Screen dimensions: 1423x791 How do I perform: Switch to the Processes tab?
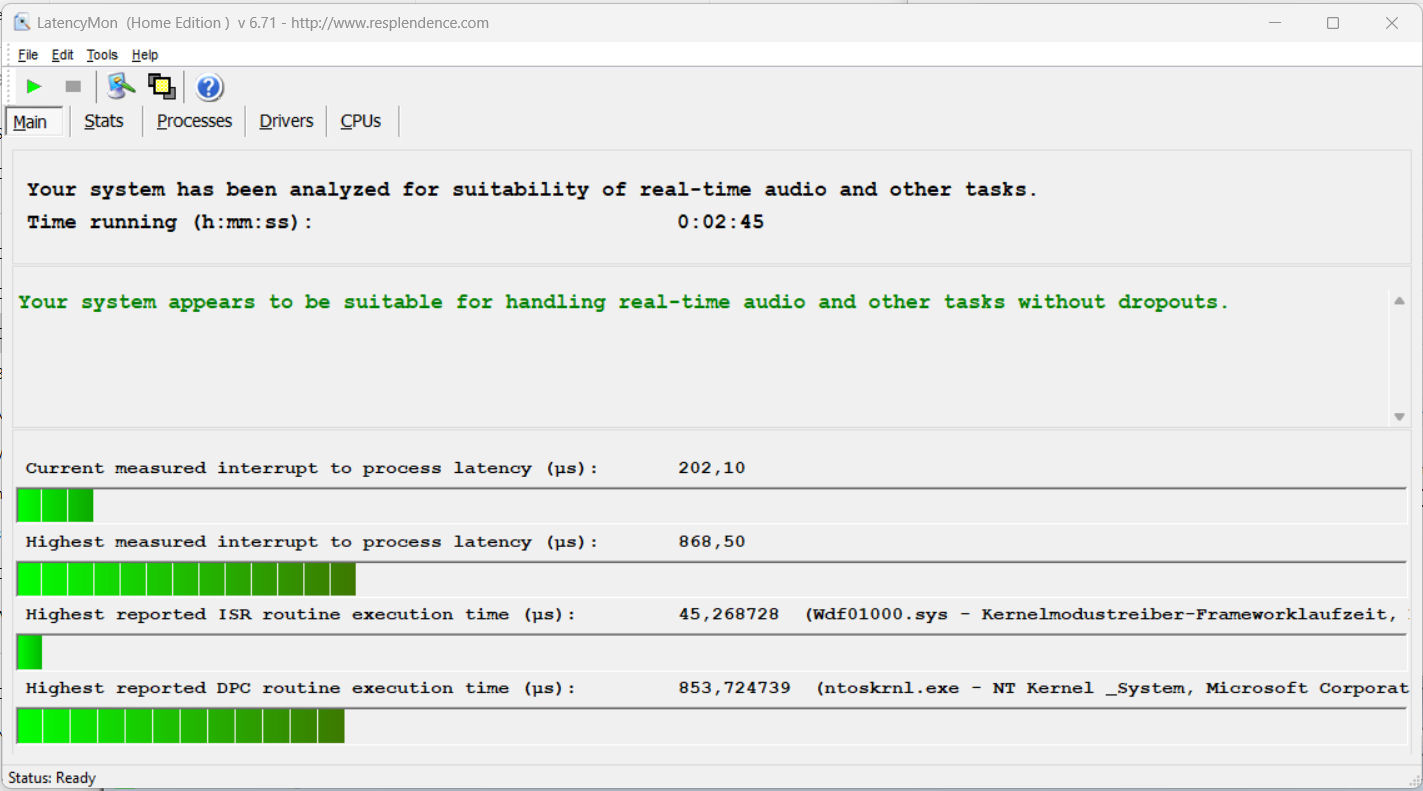click(194, 121)
